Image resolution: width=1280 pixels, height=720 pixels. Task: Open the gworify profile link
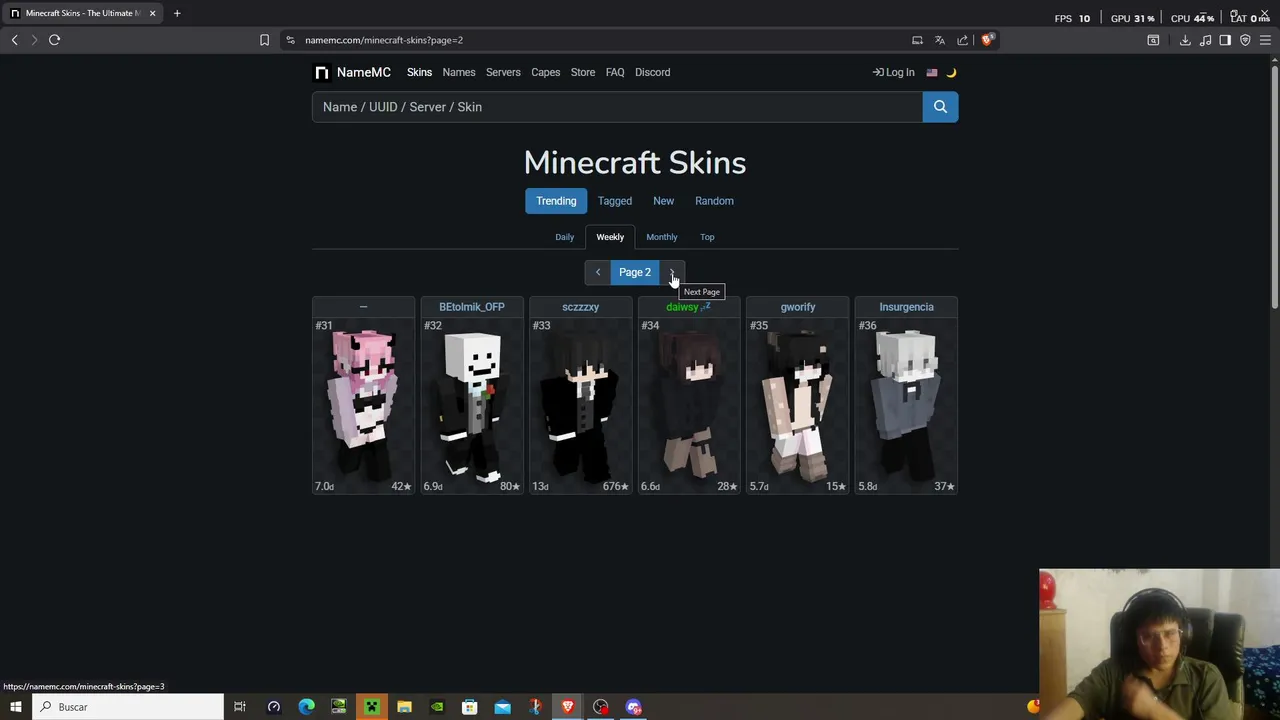click(798, 307)
